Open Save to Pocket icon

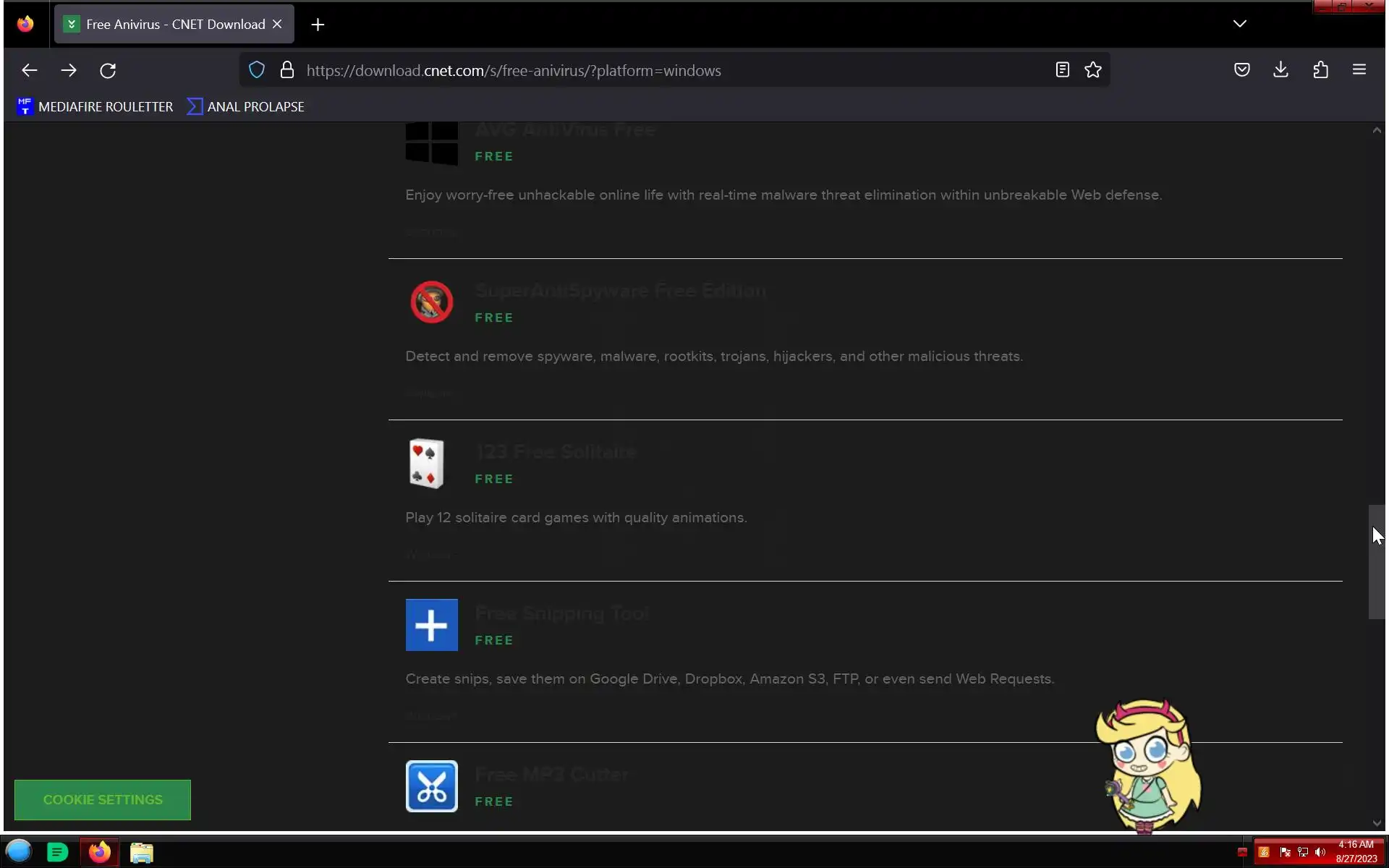pyautogui.click(x=1241, y=70)
